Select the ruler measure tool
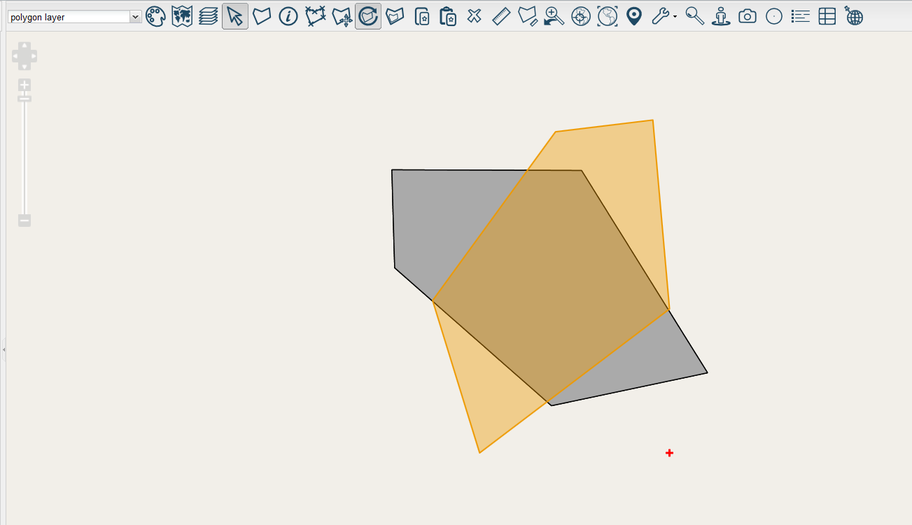 (x=501, y=16)
